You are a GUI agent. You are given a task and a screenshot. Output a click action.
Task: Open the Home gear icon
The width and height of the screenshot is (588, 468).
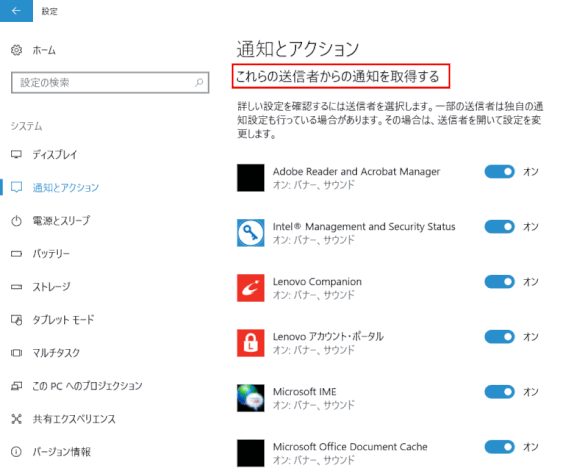point(16,50)
